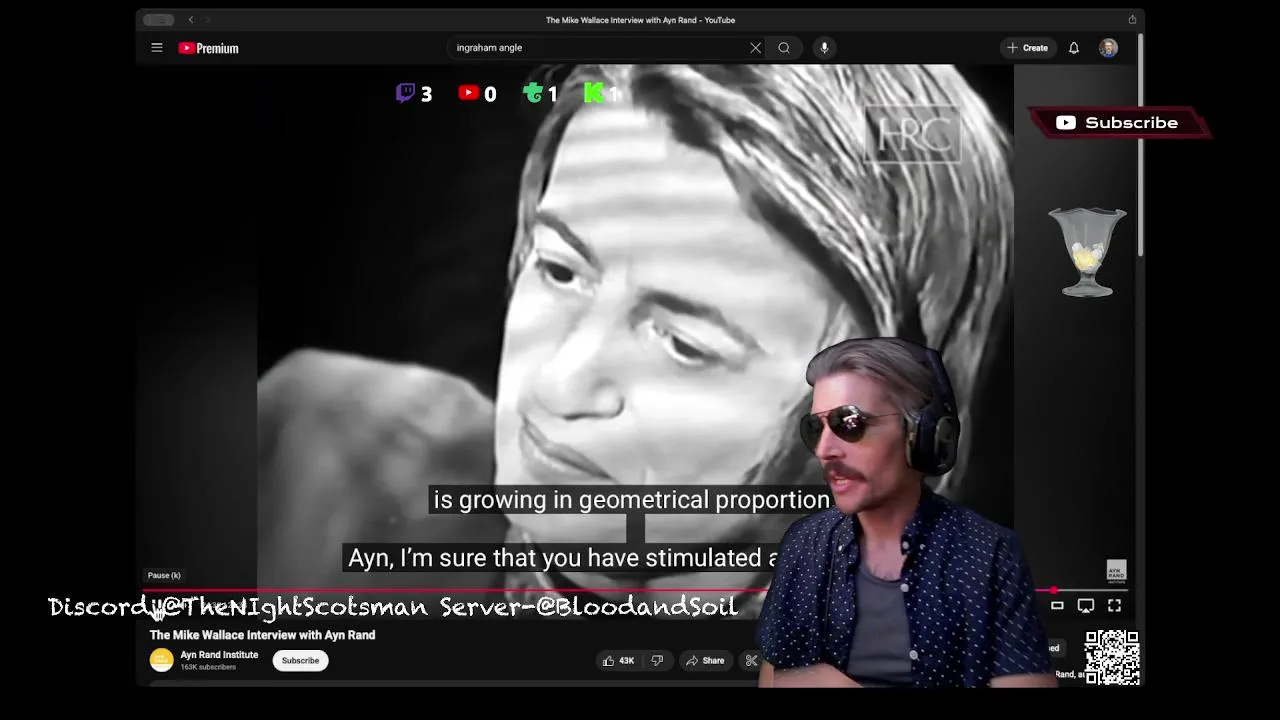Click the QR code overlay
1280x720 pixels.
pyautogui.click(x=1112, y=657)
